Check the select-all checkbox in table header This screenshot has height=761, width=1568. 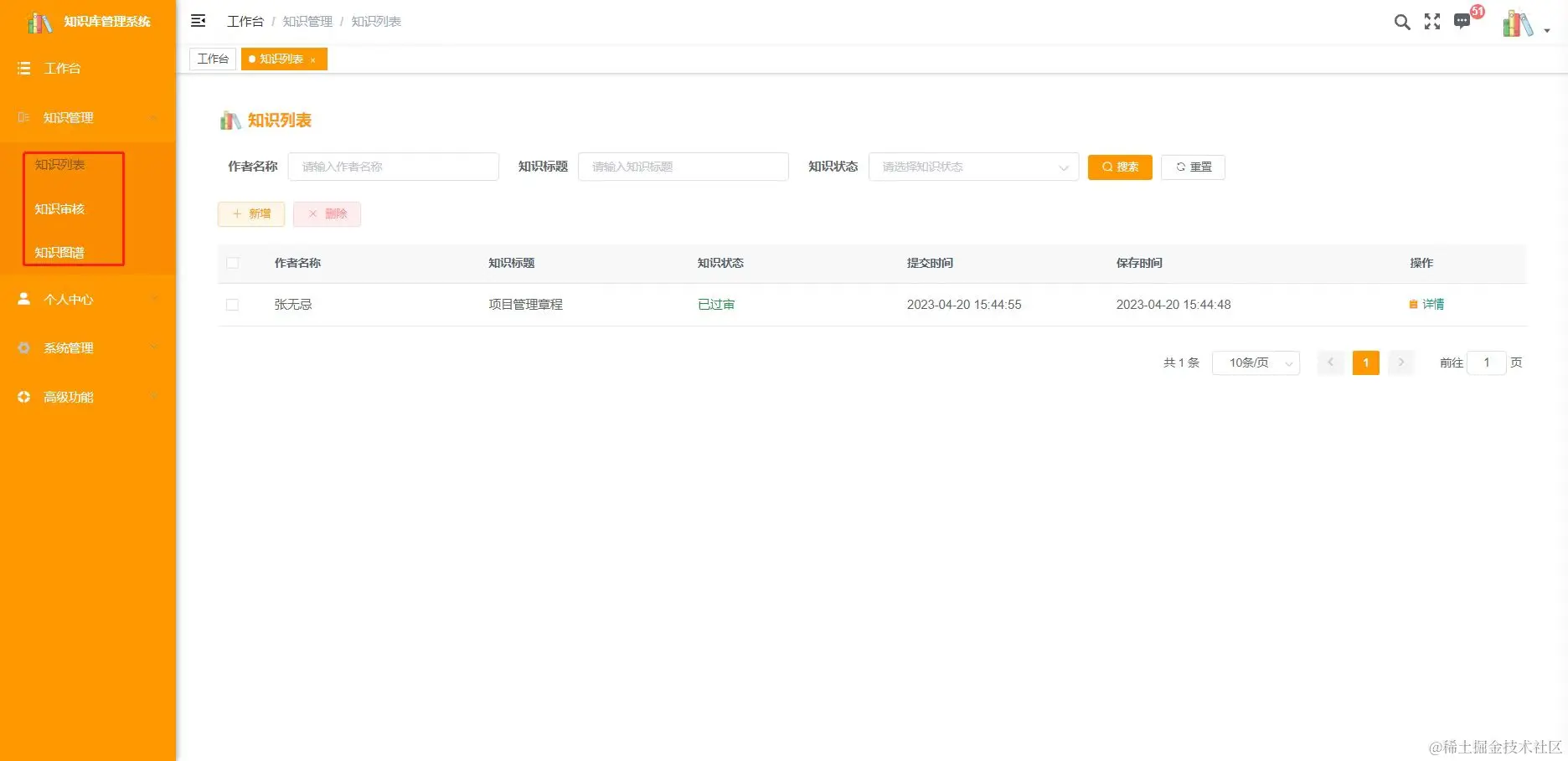pyautogui.click(x=232, y=262)
